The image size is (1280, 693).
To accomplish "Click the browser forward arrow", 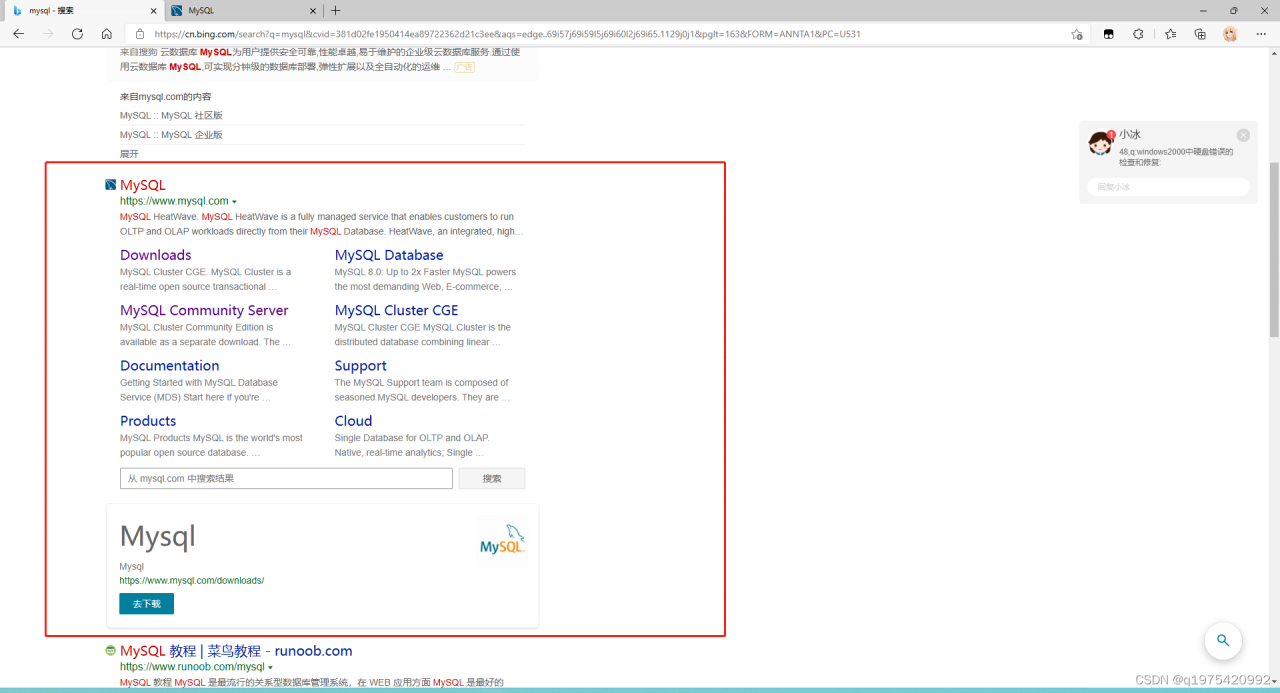I will pos(48,34).
